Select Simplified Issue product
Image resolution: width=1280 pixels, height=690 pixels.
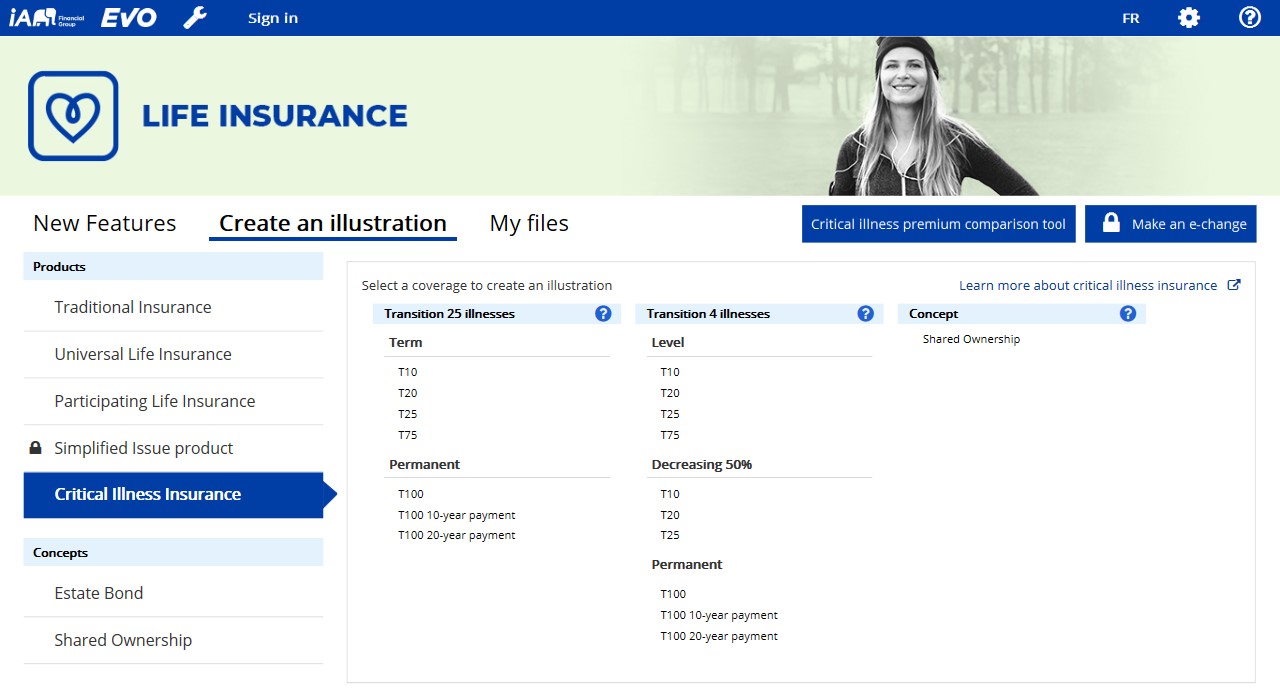click(143, 448)
